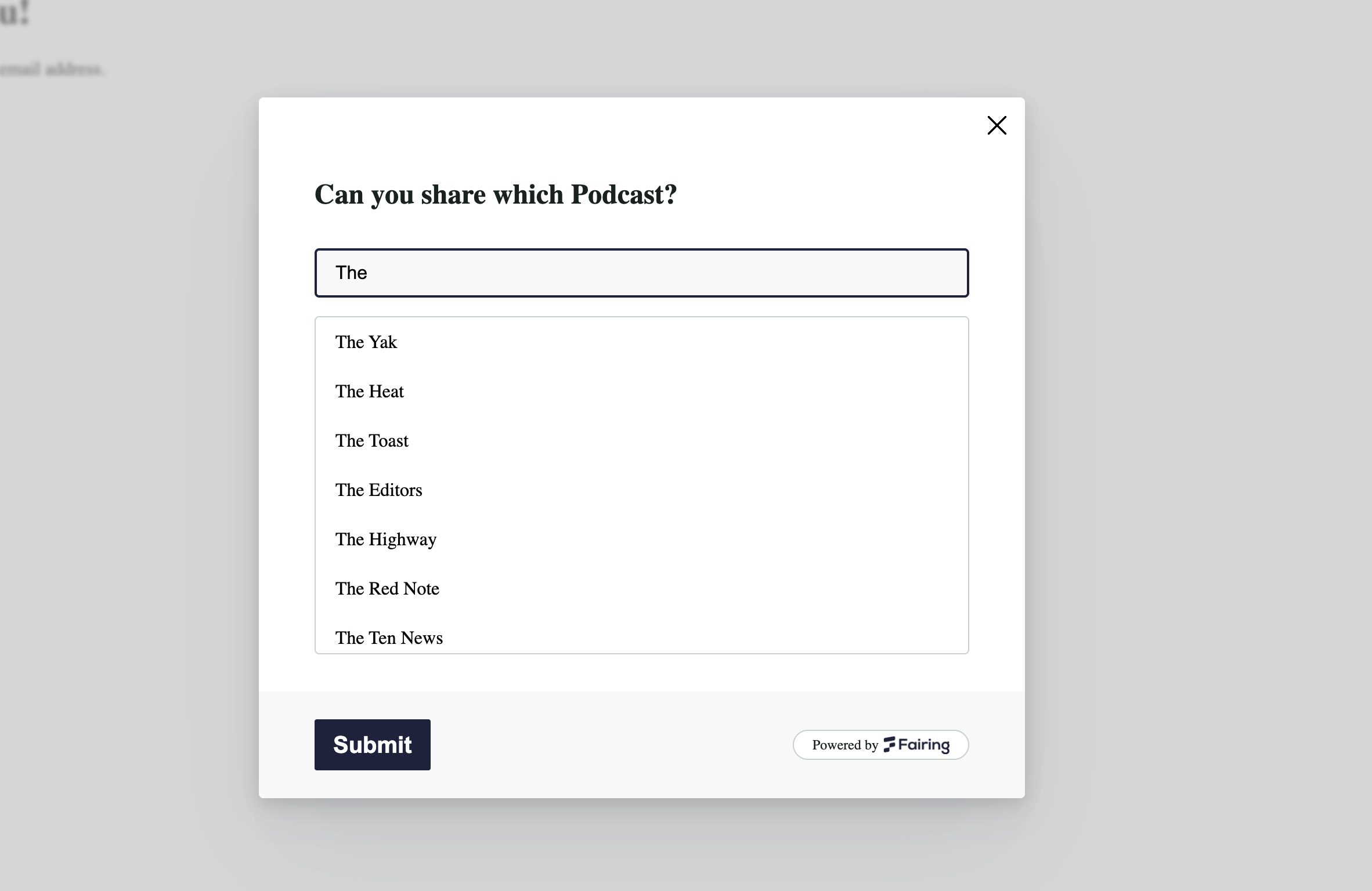Choose The Highway option
This screenshot has width=1372, height=891.
click(x=641, y=539)
